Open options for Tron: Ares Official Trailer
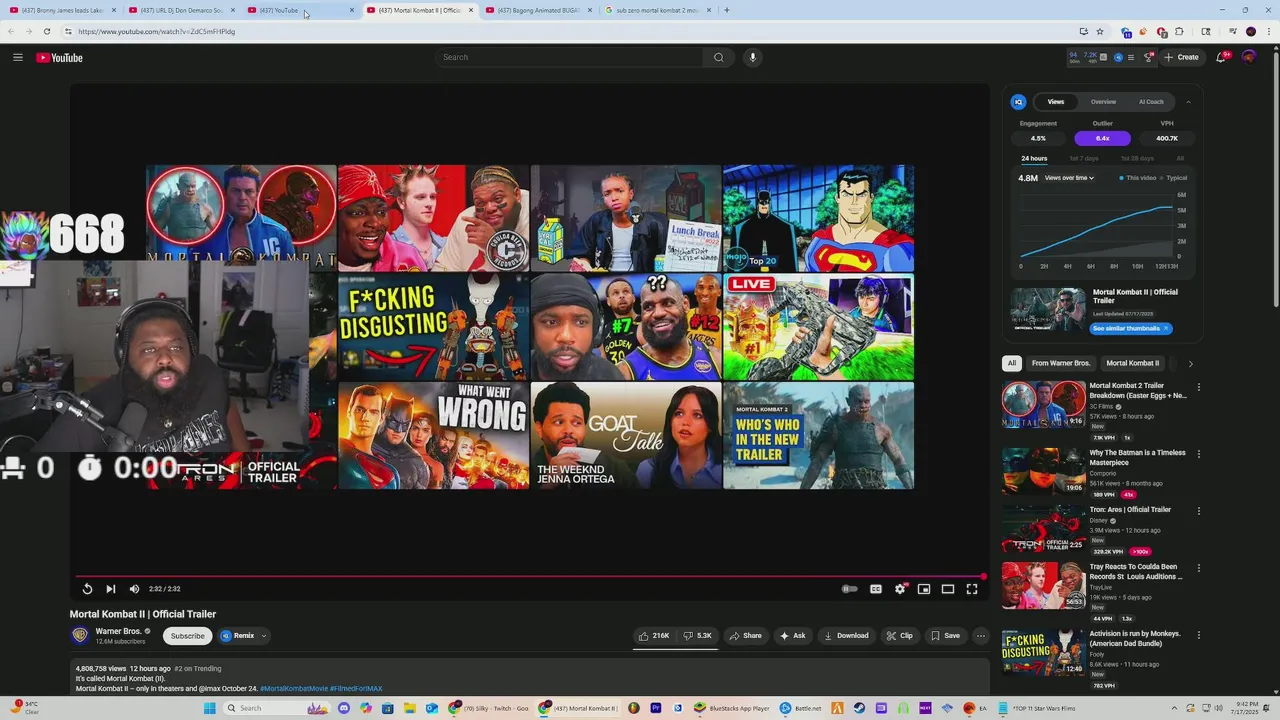1280x720 pixels. coord(1198,511)
